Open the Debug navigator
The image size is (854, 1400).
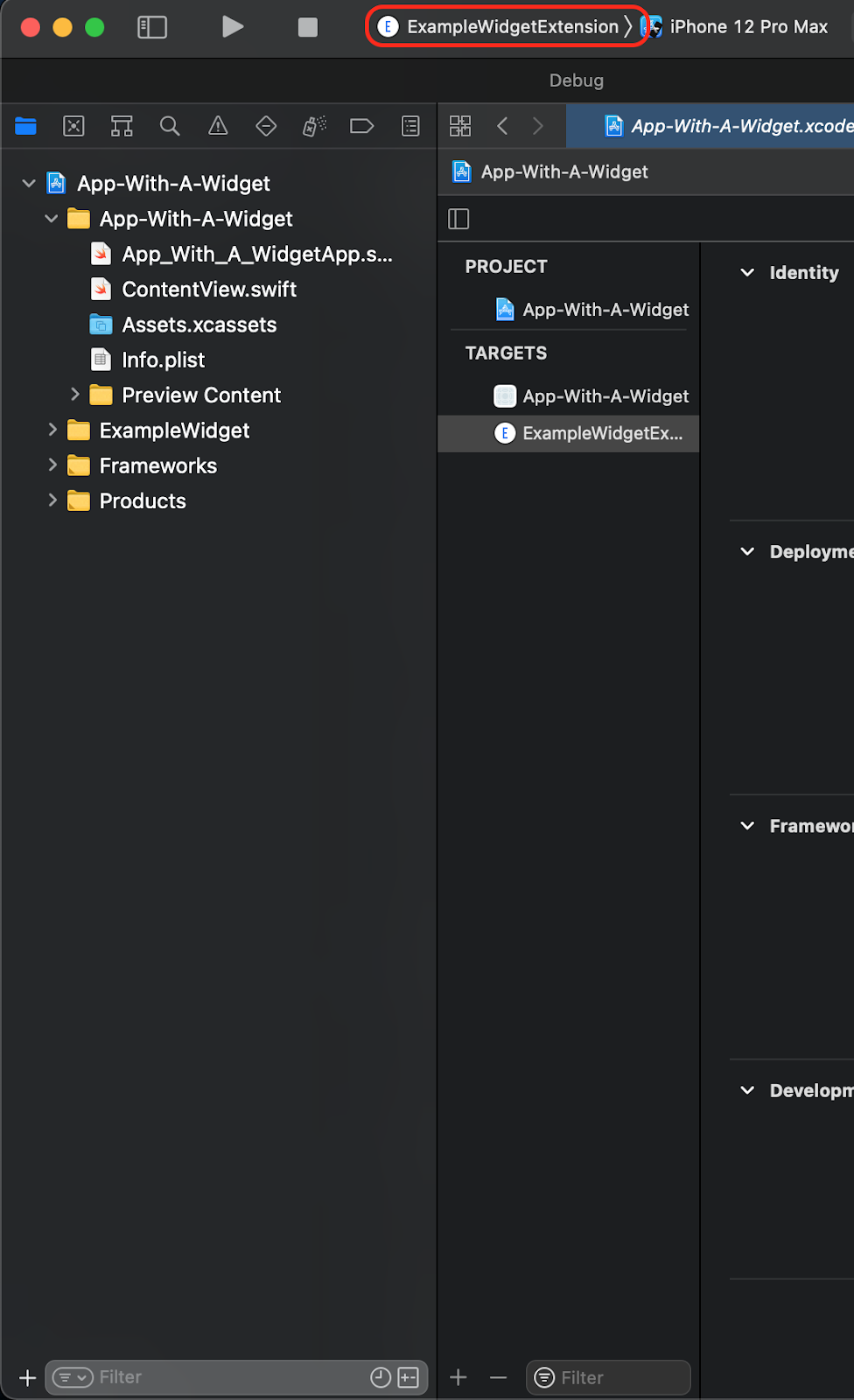tap(314, 126)
